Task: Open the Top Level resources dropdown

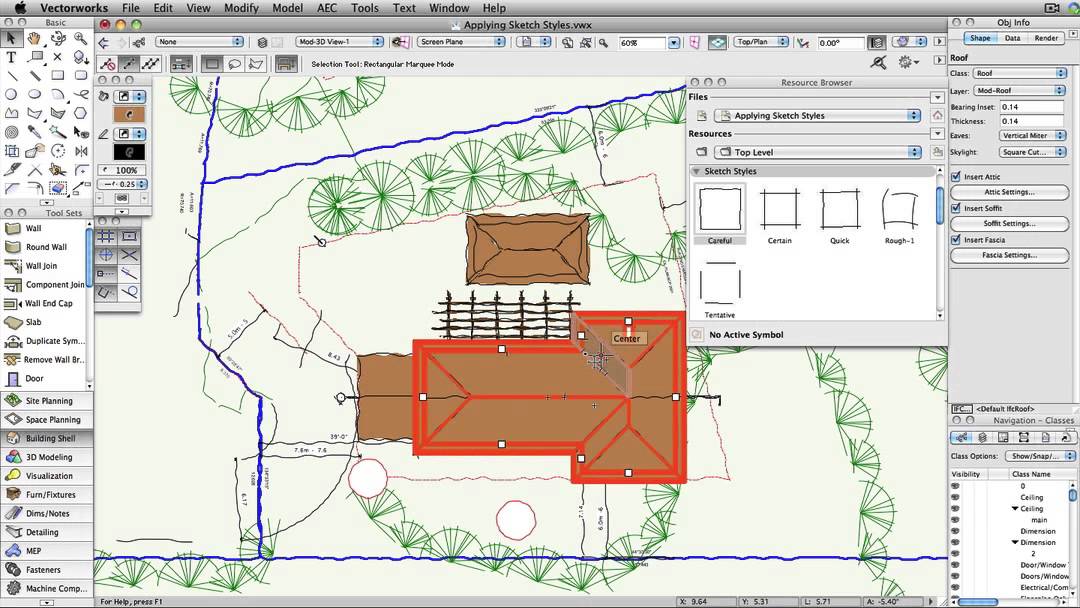Action: (x=818, y=152)
